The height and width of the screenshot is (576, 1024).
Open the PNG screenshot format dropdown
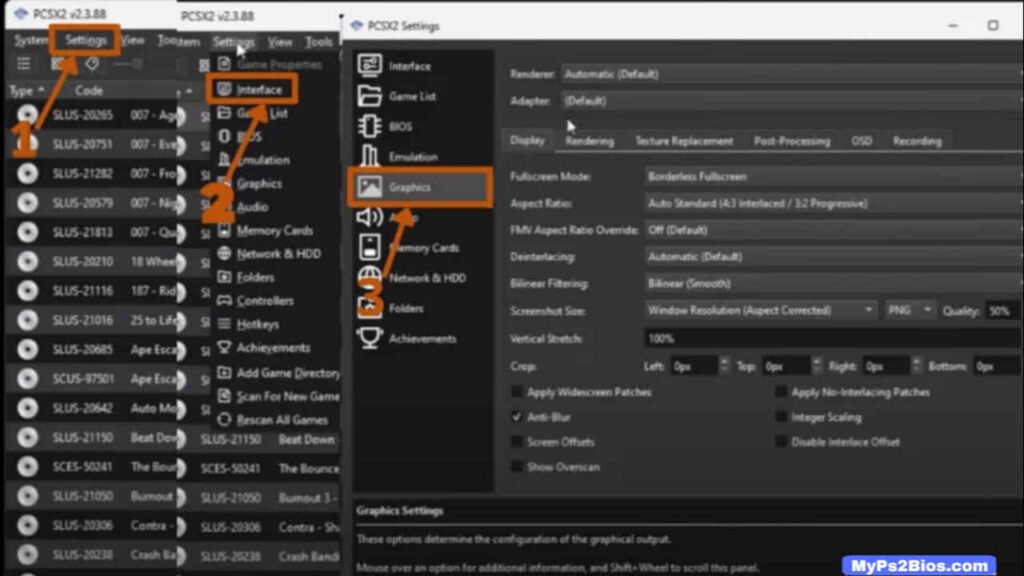(910, 310)
